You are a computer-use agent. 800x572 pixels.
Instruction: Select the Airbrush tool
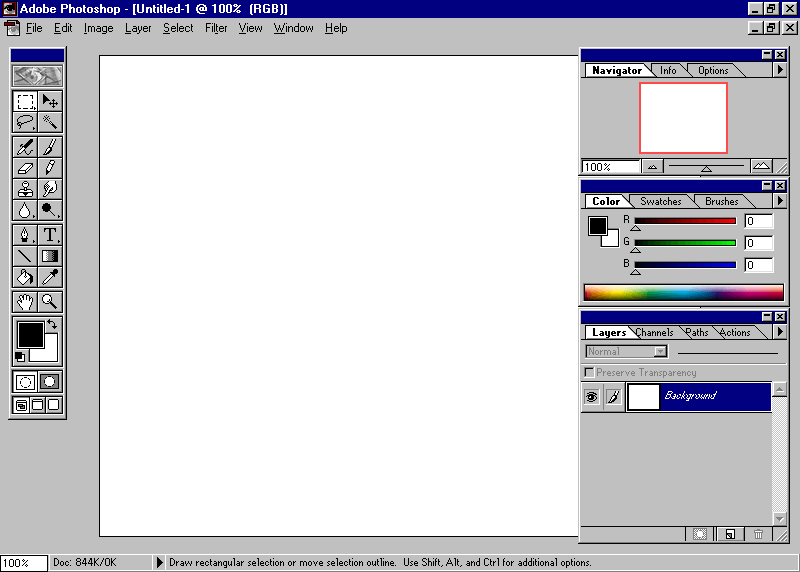(25, 147)
